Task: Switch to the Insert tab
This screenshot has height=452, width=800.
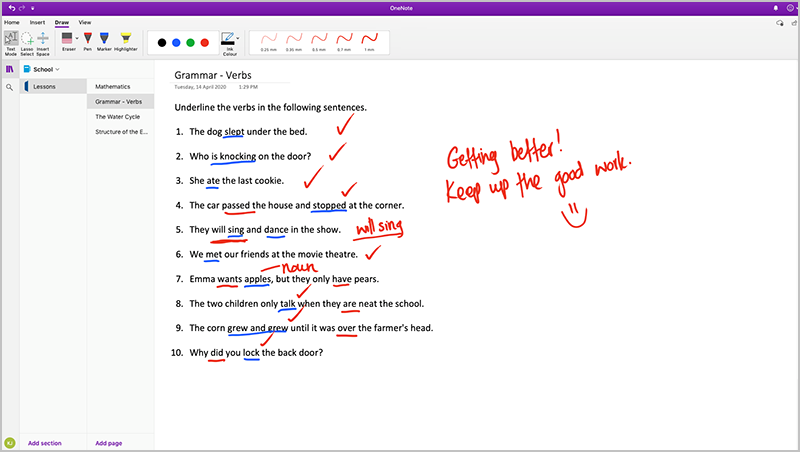Action: (x=37, y=21)
